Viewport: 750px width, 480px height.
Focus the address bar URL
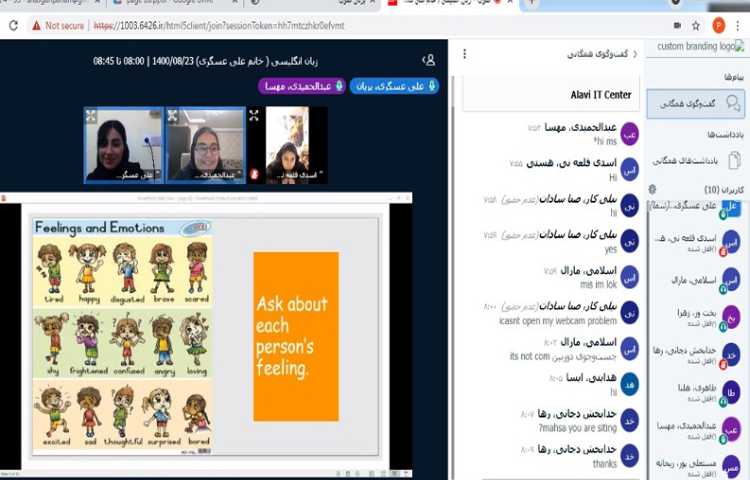[219, 26]
